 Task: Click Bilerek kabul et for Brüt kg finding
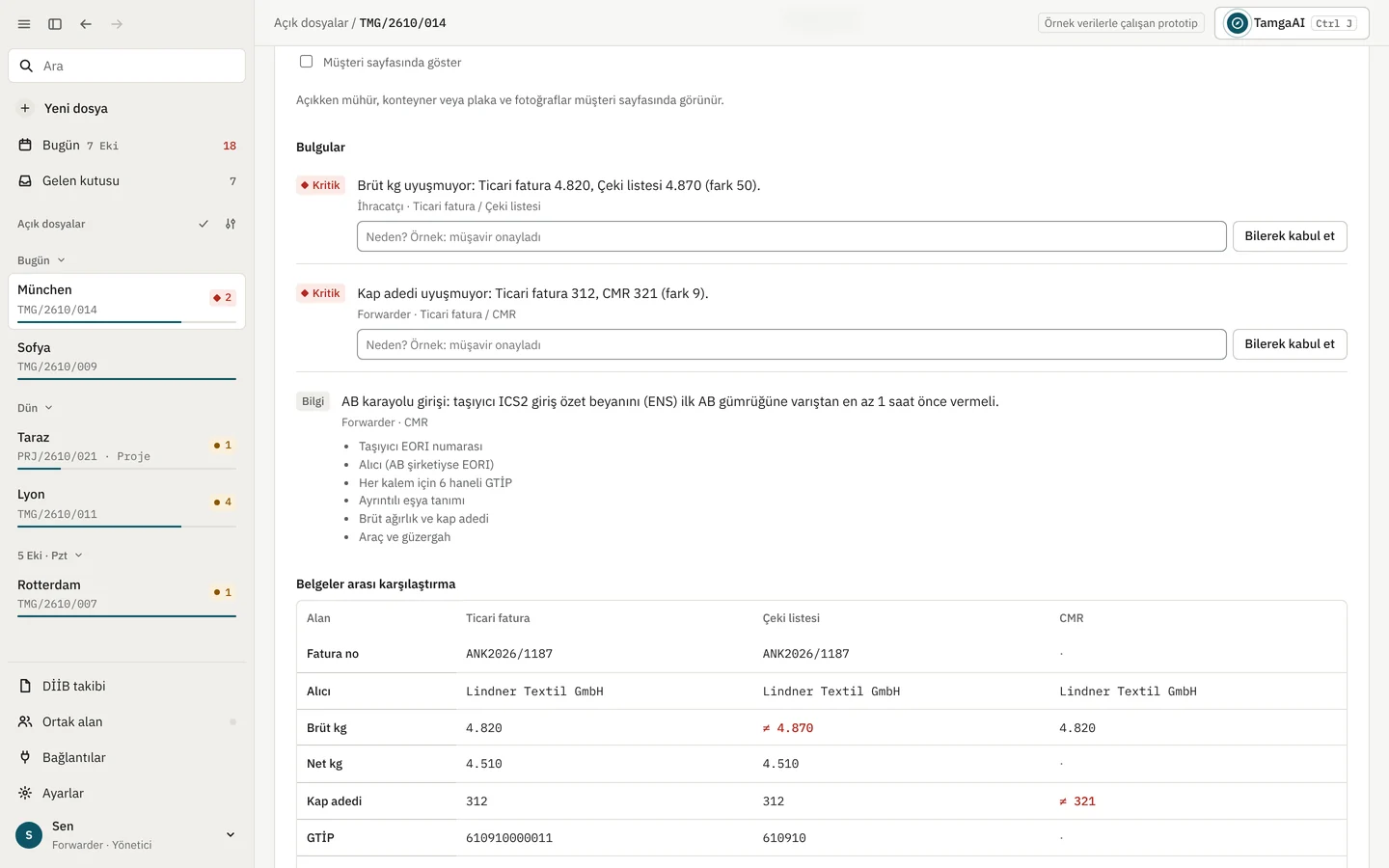[x=1290, y=236]
